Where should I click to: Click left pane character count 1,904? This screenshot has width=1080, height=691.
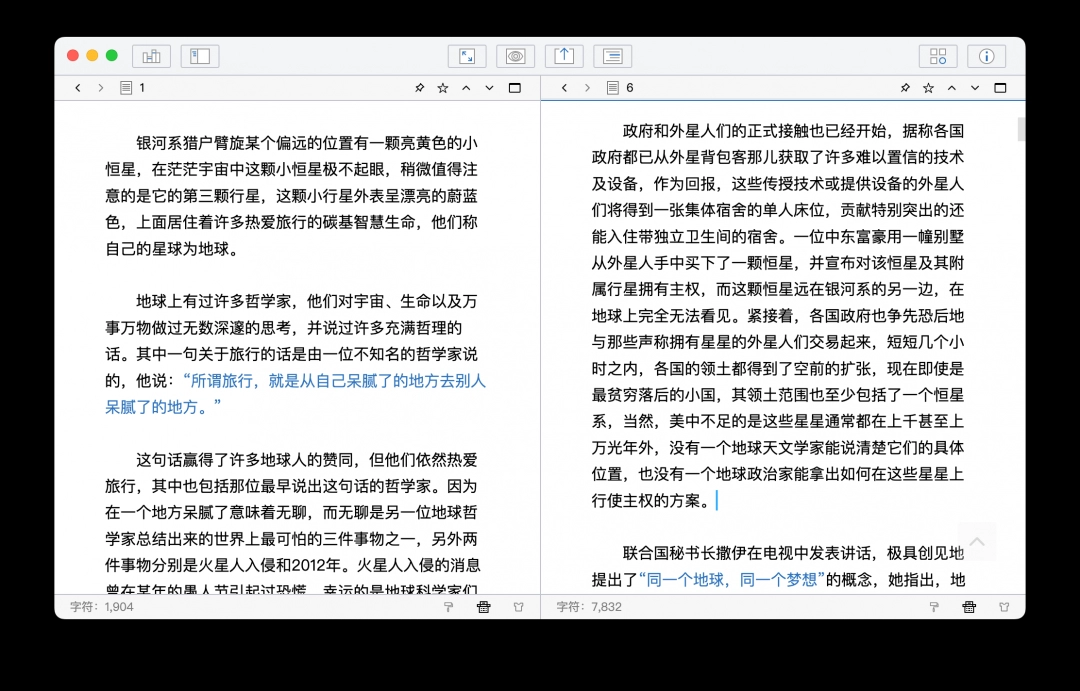coord(102,607)
